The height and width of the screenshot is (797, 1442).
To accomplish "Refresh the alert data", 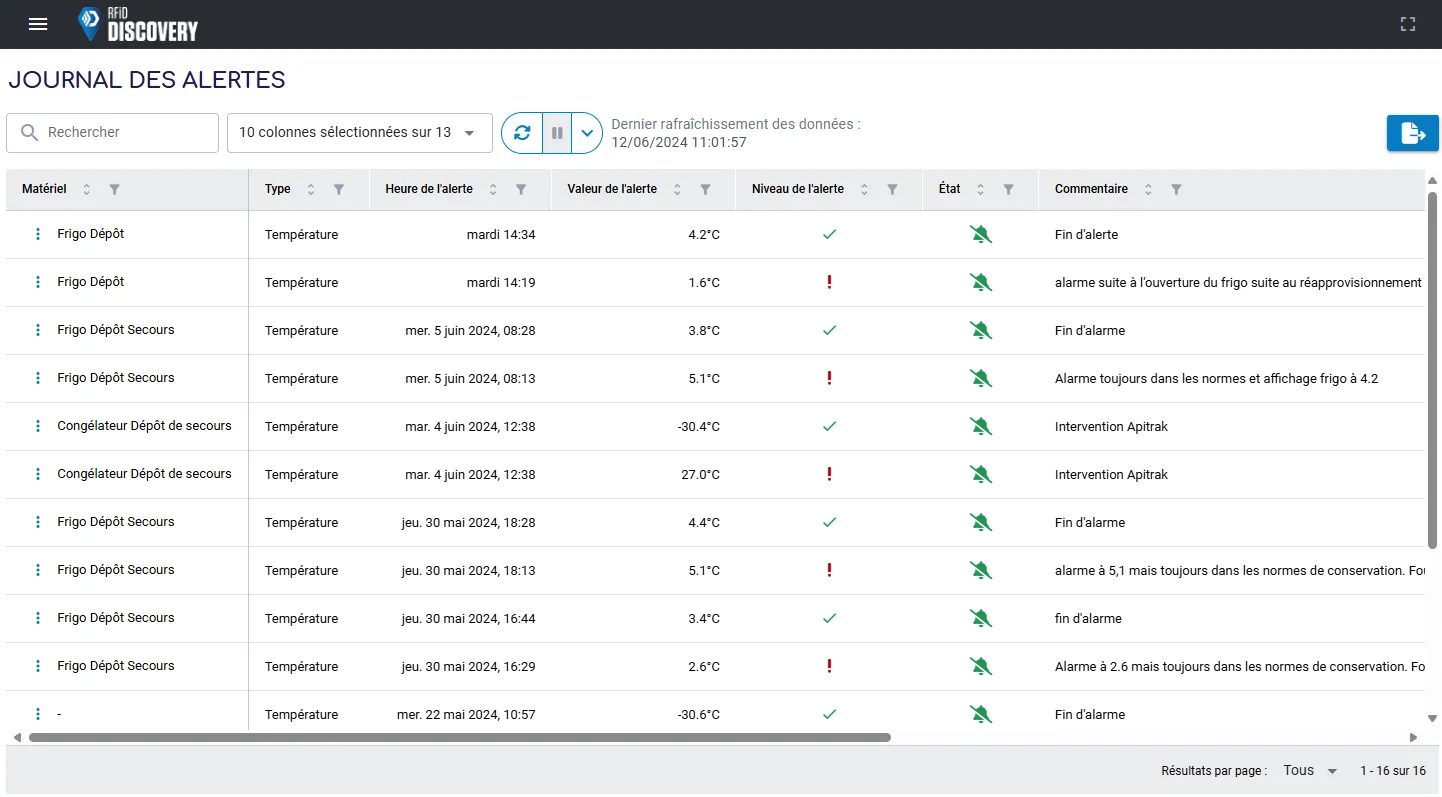I will (x=522, y=133).
